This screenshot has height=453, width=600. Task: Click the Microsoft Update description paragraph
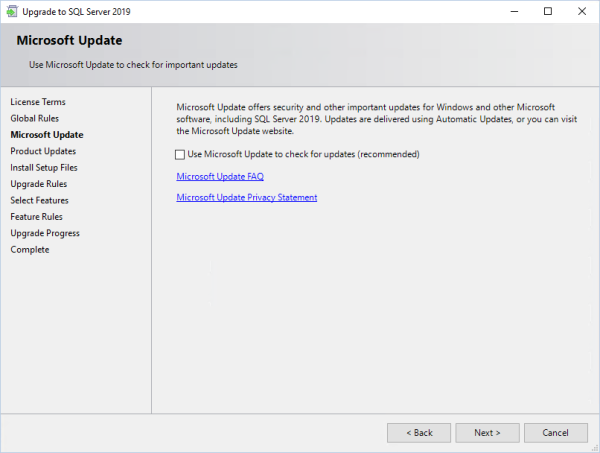pyautogui.click(x=377, y=119)
